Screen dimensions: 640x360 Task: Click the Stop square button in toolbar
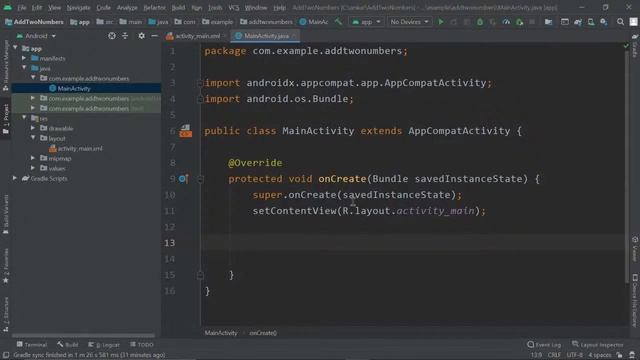[x=532, y=22]
